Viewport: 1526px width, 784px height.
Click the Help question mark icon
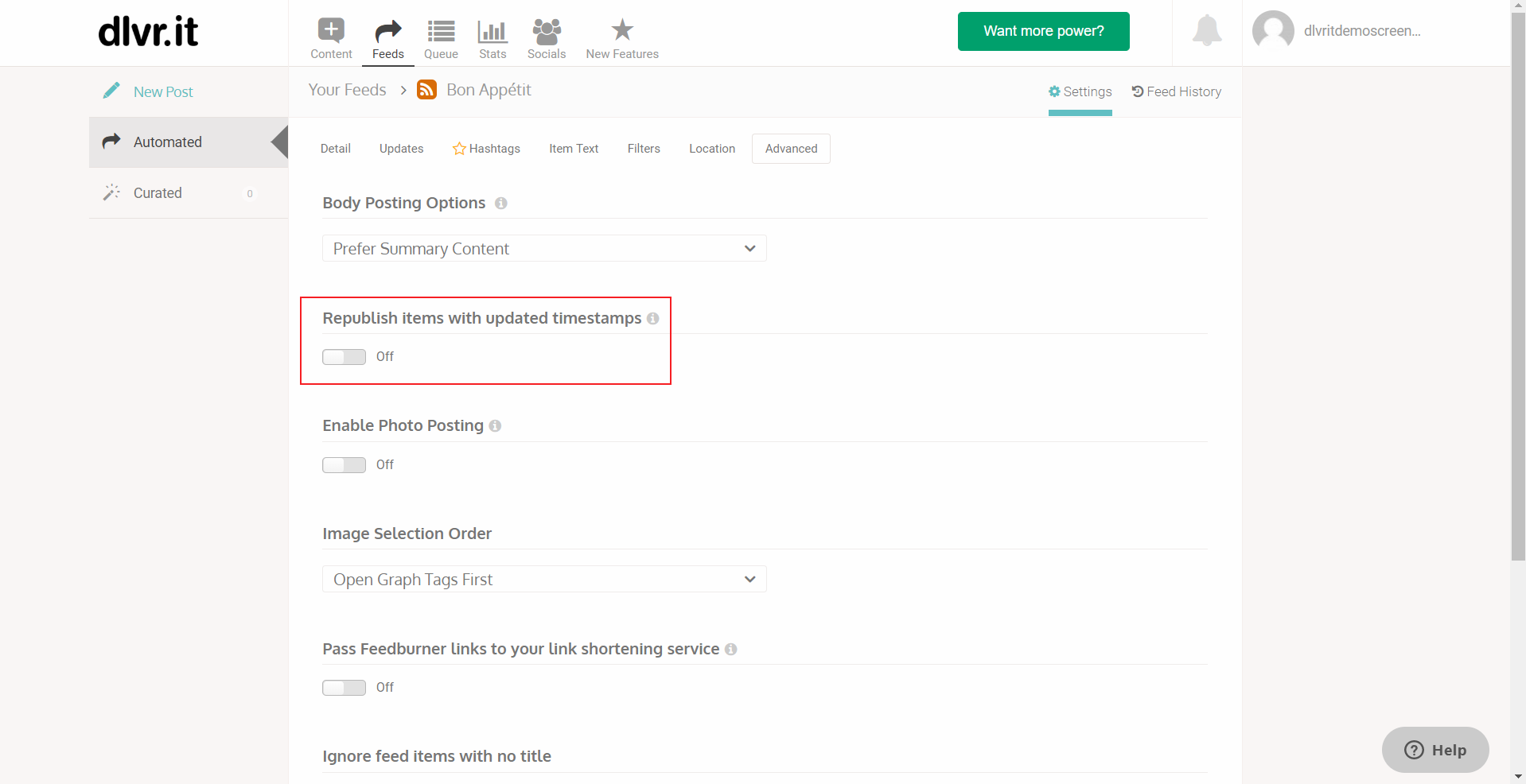coord(1414,750)
